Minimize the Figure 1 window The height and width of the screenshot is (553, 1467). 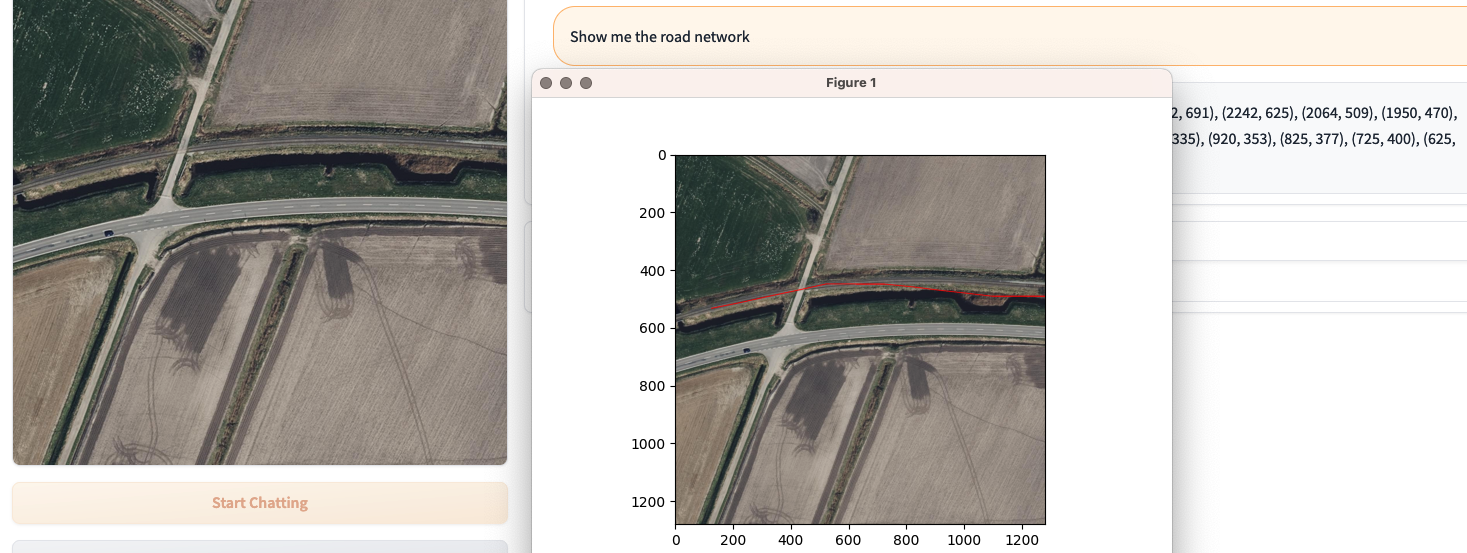(x=566, y=83)
